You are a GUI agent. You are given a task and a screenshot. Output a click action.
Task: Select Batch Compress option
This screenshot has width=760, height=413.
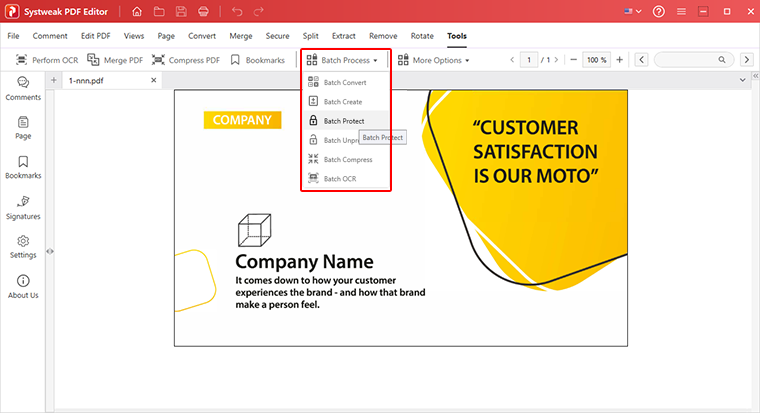coord(346,159)
